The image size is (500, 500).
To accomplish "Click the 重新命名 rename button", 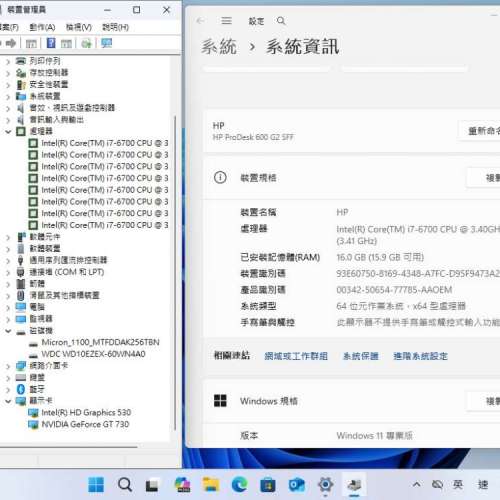I will coord(480,131).
